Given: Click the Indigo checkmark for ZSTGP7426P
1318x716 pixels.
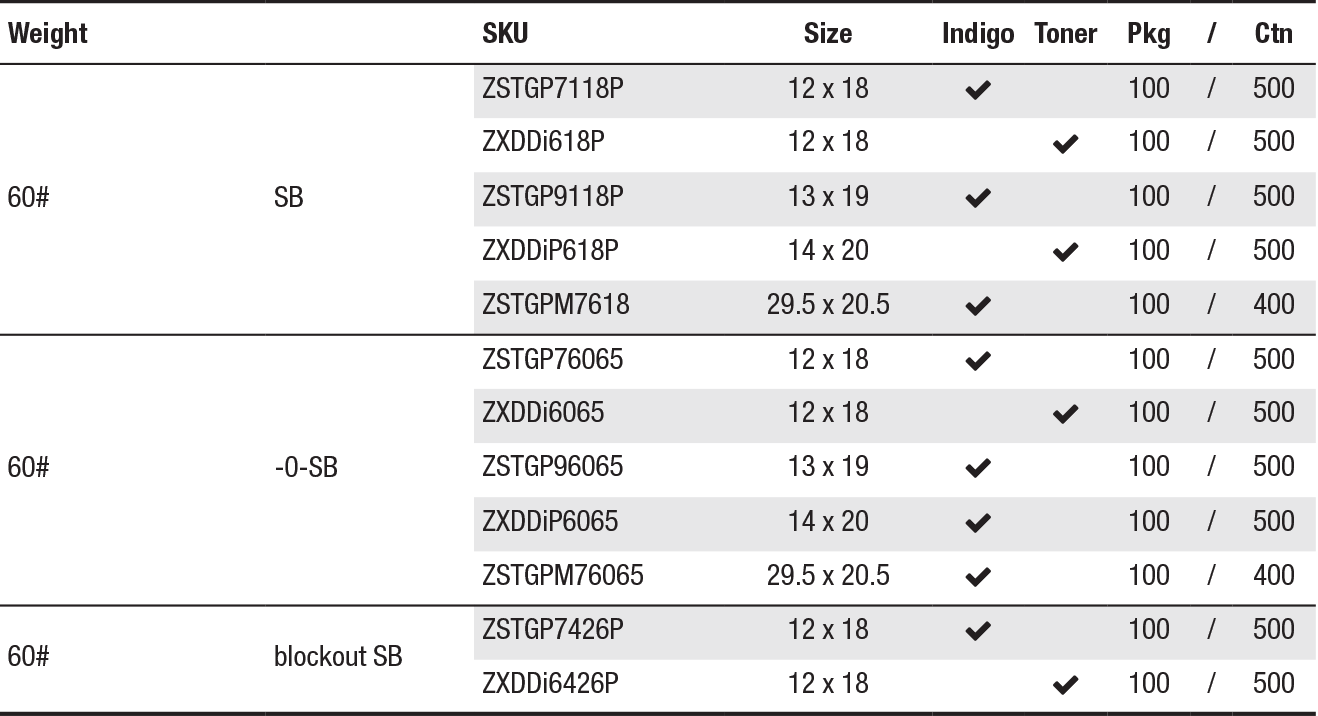Looking at the screenshot, I should (979, 632).
